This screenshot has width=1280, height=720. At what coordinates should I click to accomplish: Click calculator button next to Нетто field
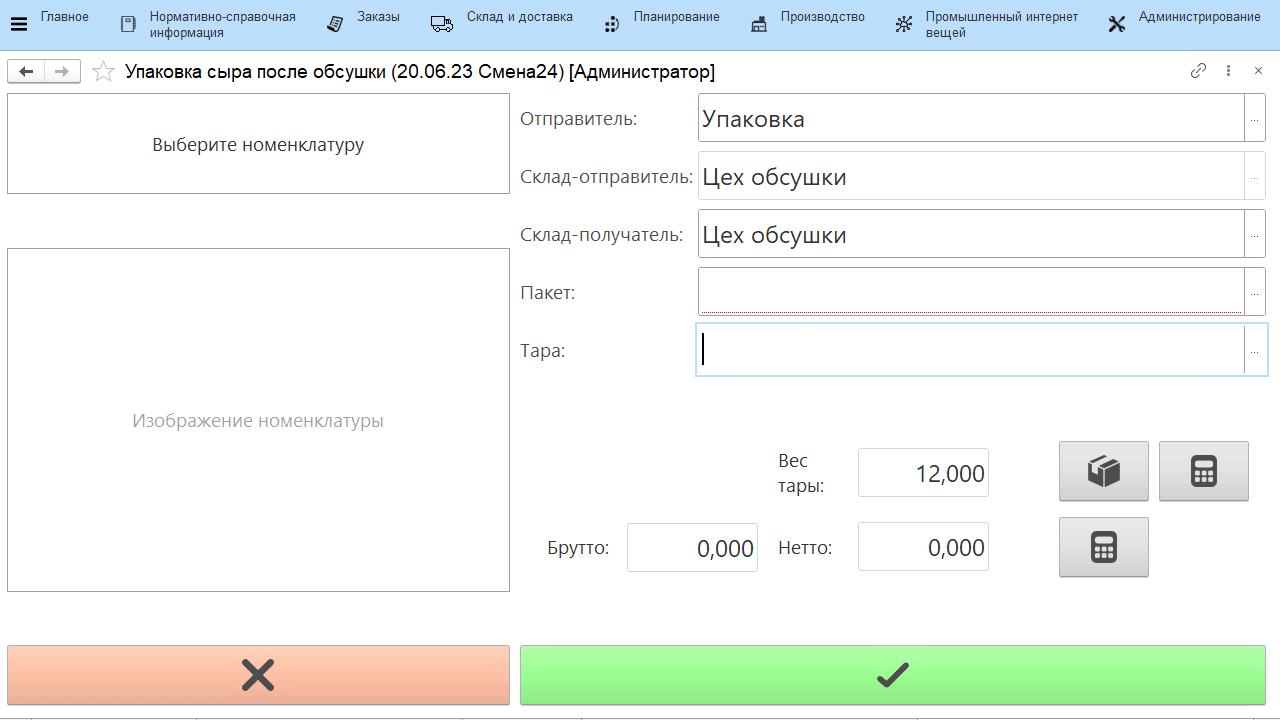[1103, 547]
